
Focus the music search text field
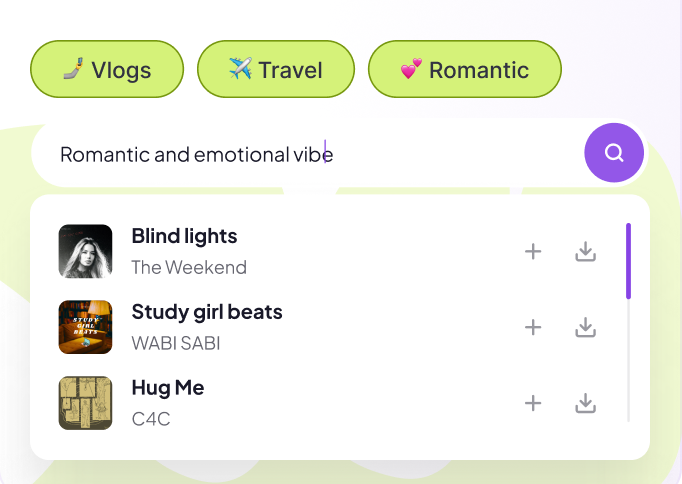click(x=300, y=154)
